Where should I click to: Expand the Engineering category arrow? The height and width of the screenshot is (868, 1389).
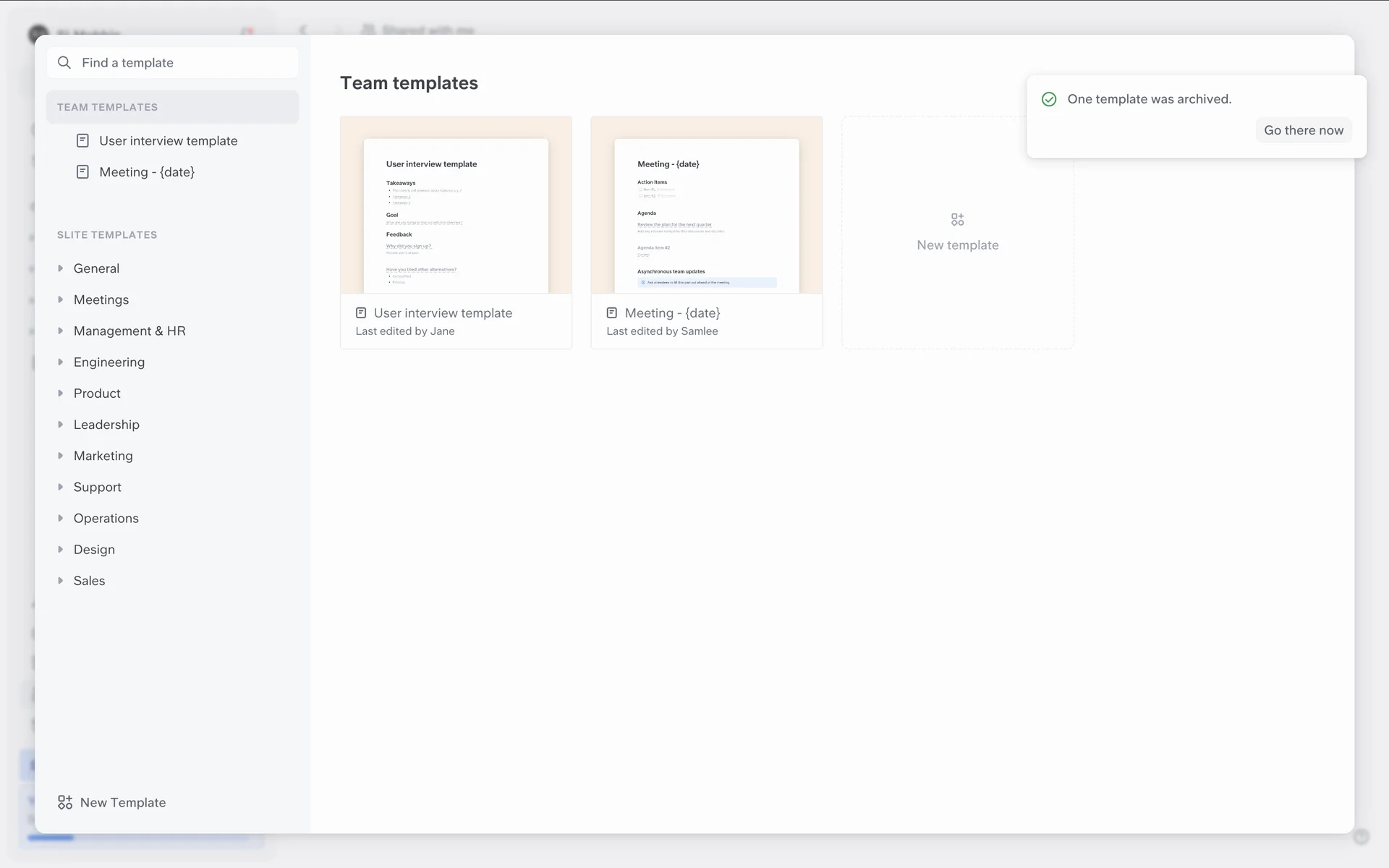point(61,362)
